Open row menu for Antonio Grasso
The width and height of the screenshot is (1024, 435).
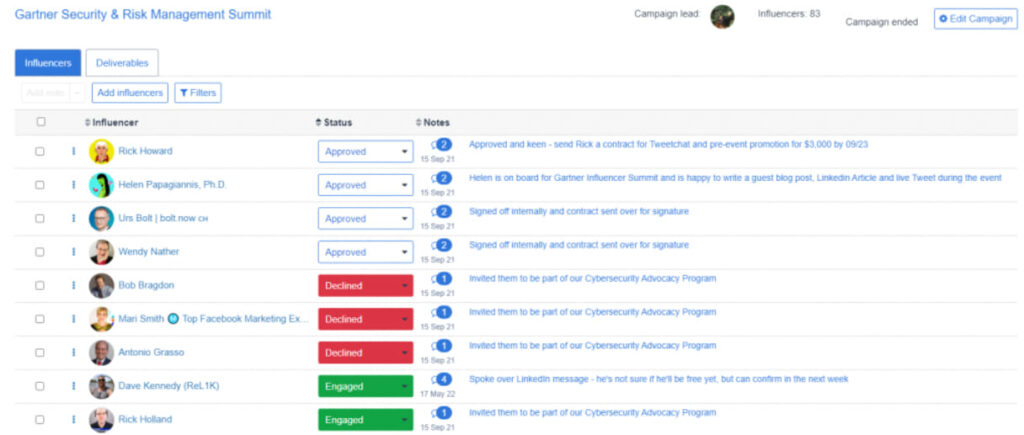73,352
